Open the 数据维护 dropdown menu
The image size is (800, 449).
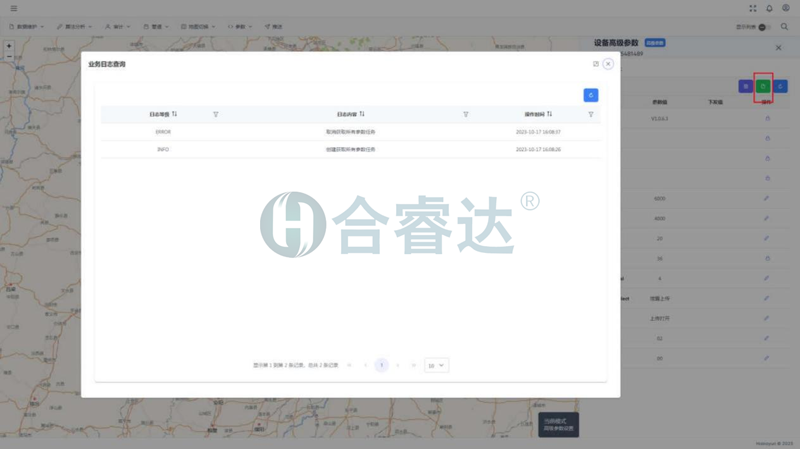coord(27,27)
